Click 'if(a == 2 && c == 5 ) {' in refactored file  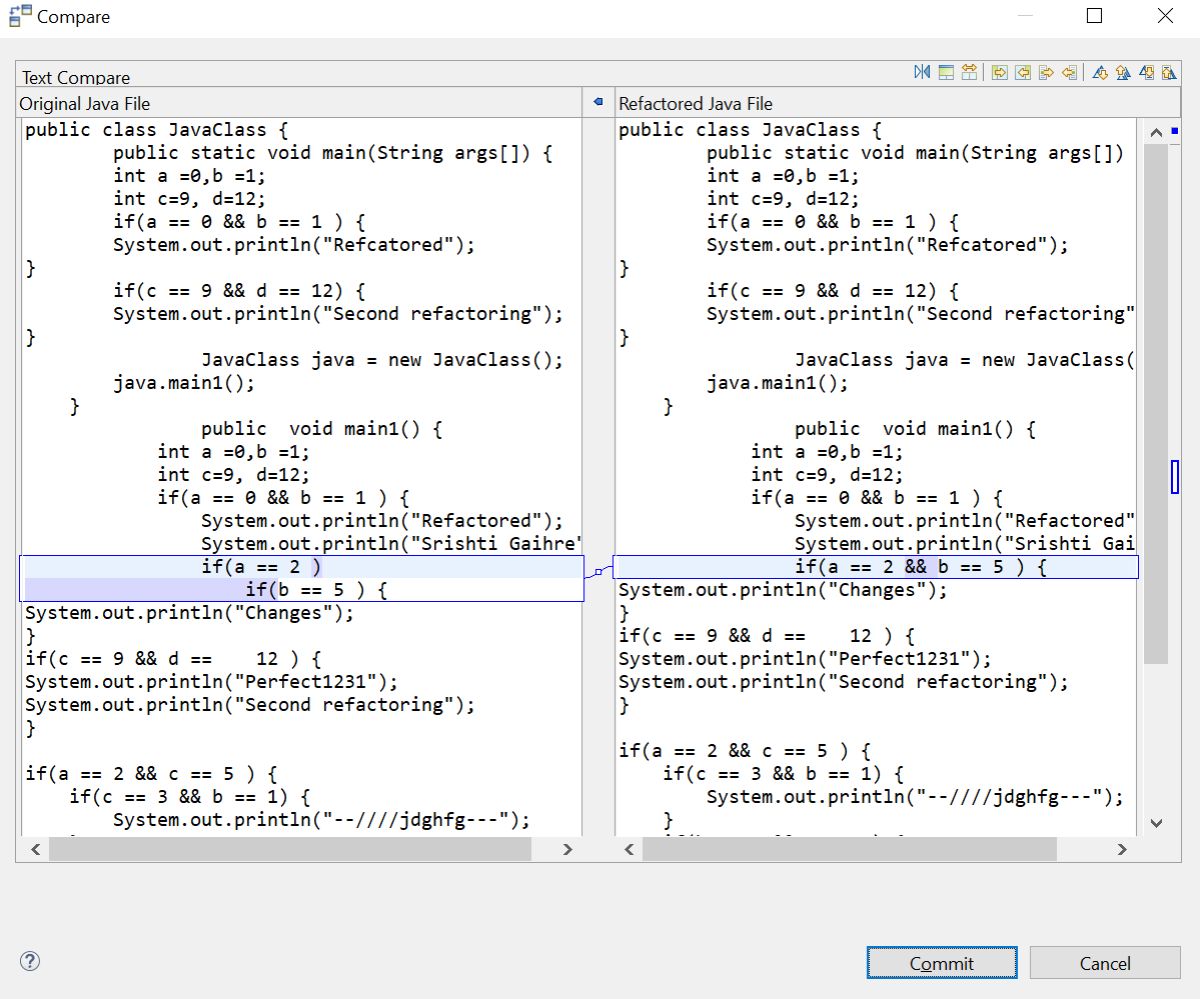point(745,751)
